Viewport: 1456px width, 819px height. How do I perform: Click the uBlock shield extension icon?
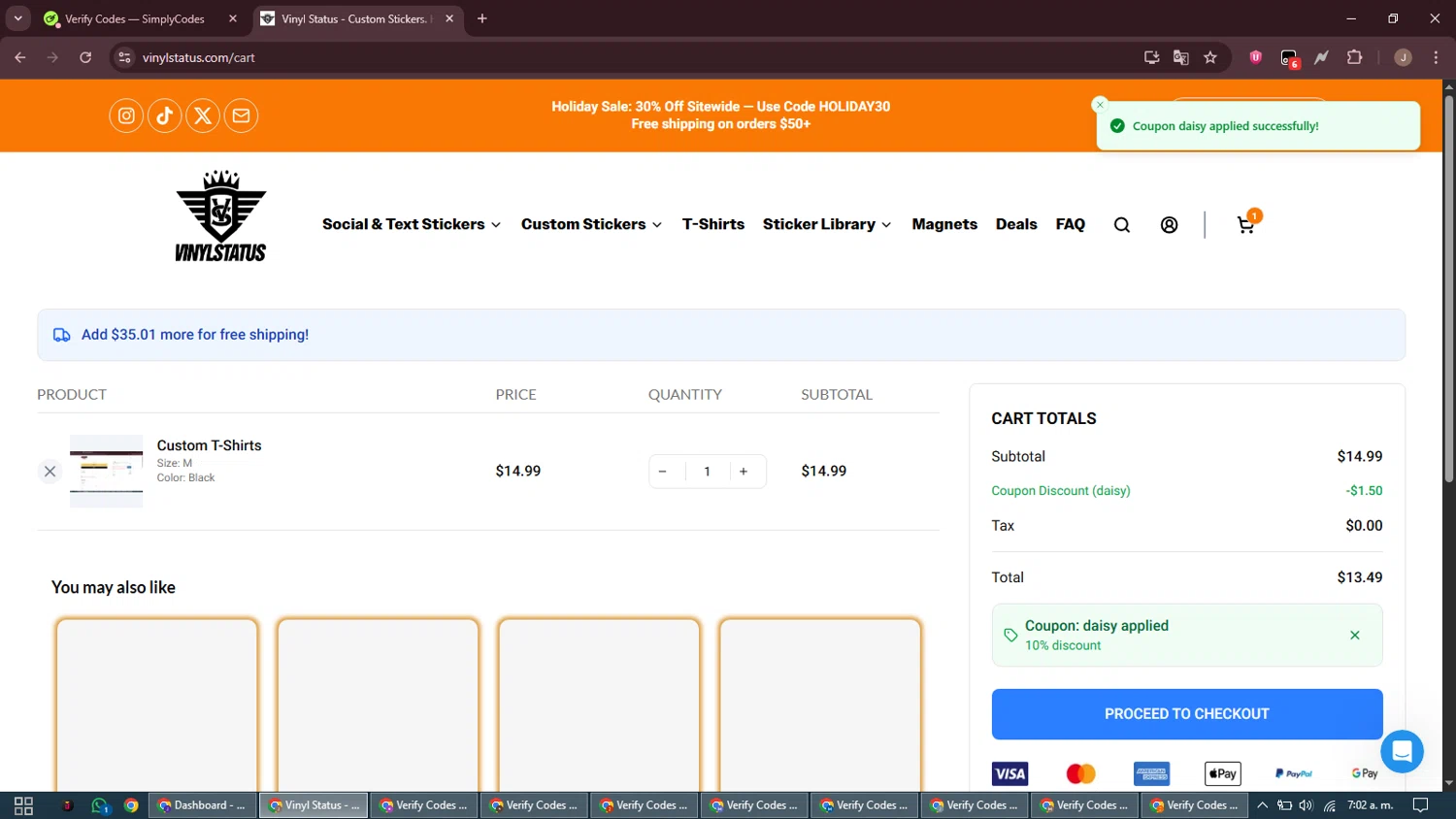[1256, 57]
